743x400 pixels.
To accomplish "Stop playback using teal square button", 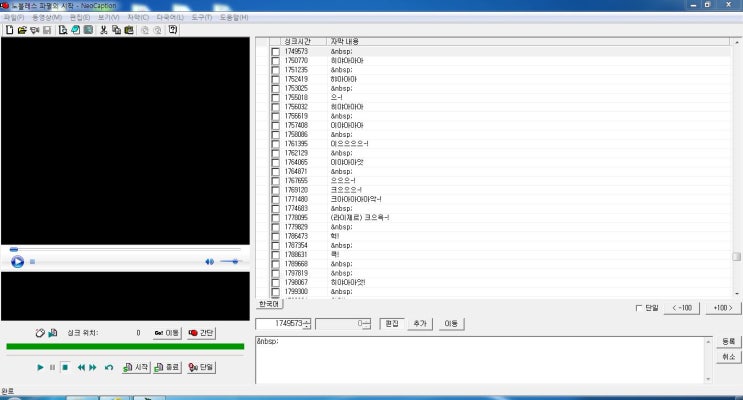I will (x=65, y=367).
